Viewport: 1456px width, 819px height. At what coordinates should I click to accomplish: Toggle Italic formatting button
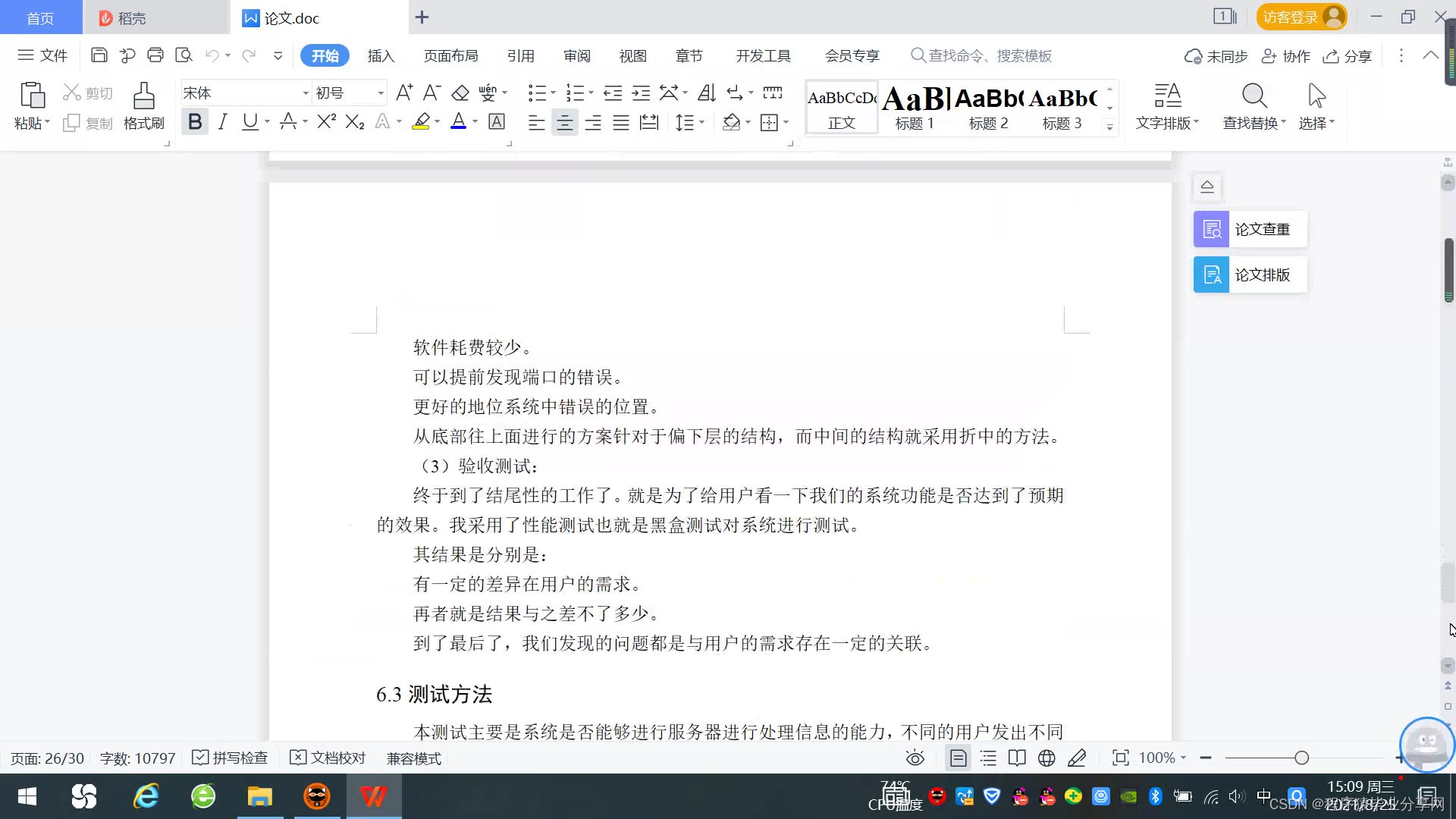pyautogui.click(x=222, y=122)
